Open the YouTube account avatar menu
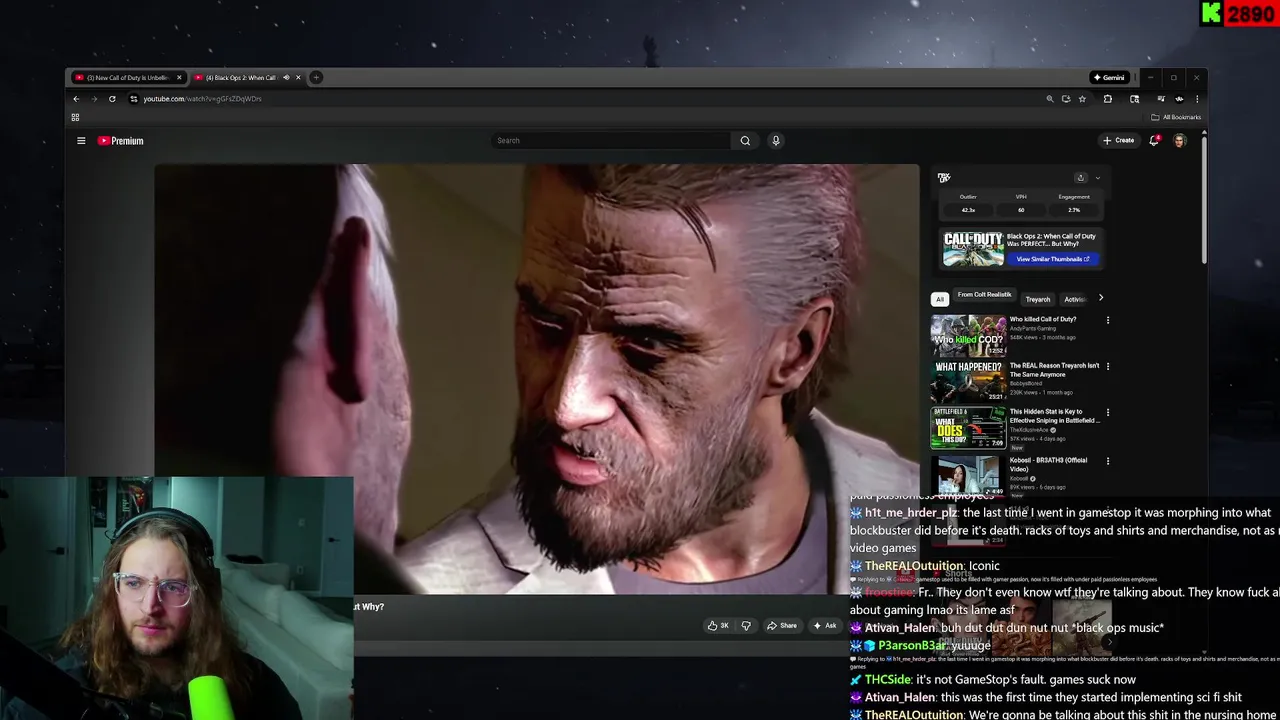The height and width of the screenshot is (720, 1280). [x=1180, y=141]
